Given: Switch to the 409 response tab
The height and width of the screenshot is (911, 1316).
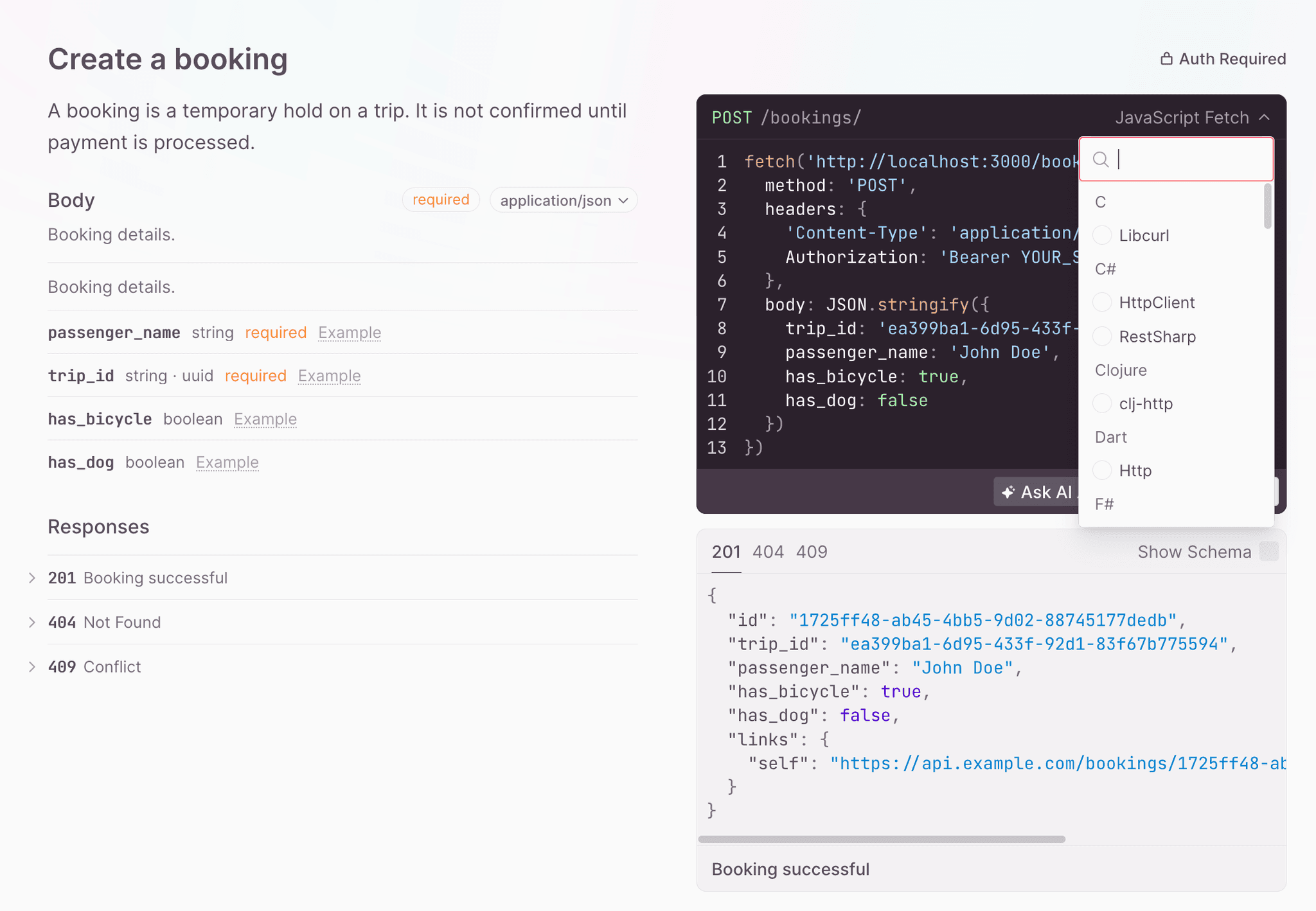Looking at the screenshot, I should (812, 552).
